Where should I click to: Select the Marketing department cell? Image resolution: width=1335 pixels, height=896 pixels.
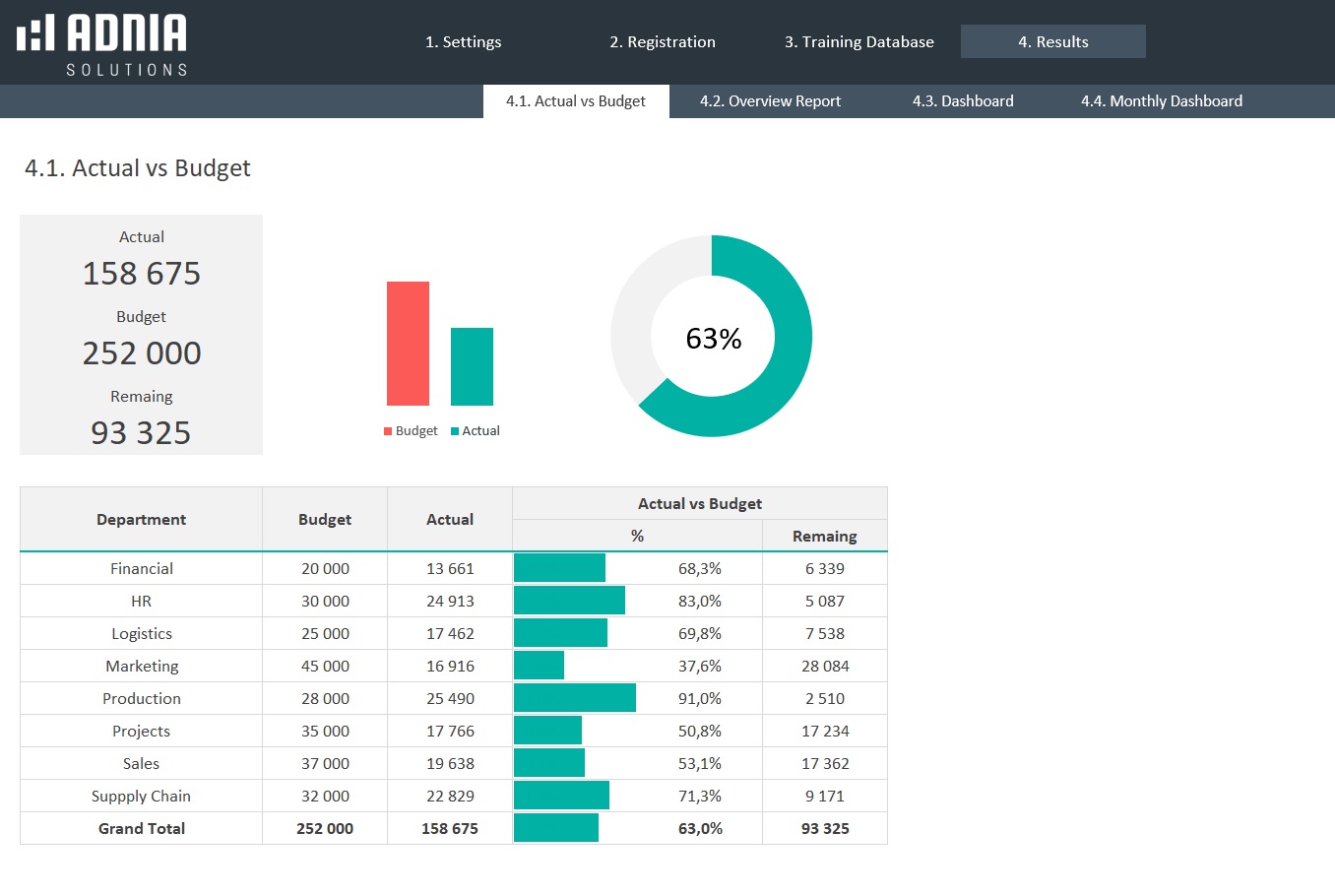point(142,666)
